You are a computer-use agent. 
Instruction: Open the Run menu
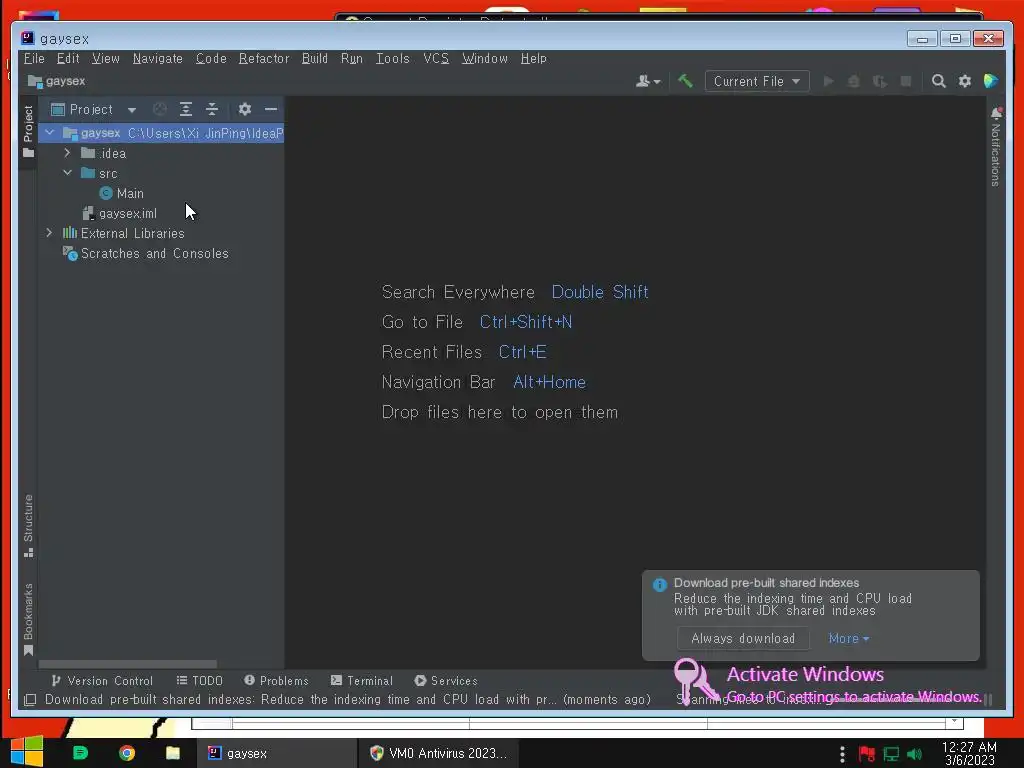351,58
